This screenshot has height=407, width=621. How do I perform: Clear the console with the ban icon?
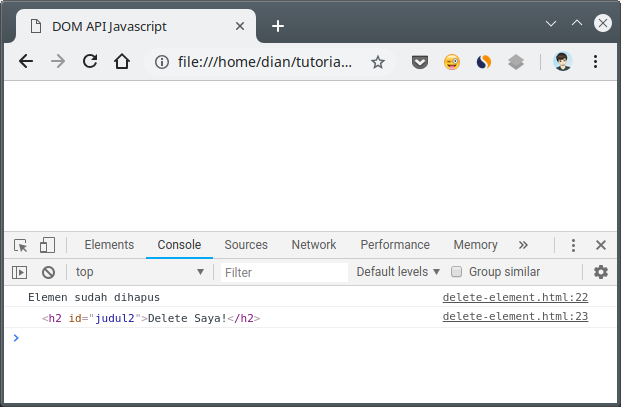(48, 272)
